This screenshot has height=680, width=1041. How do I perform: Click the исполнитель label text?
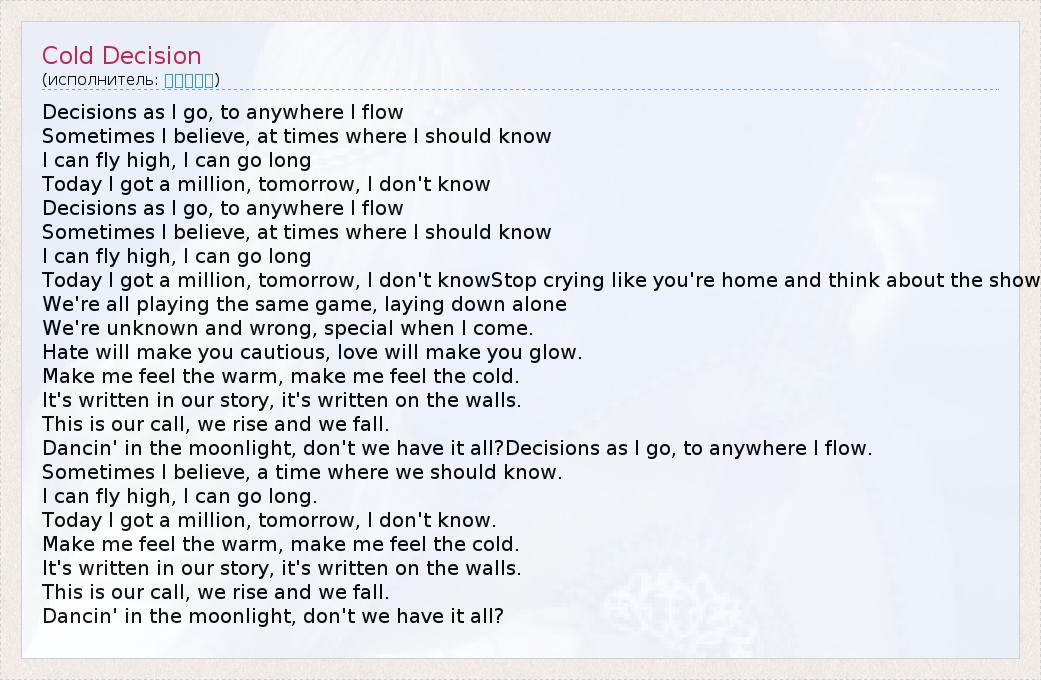point(100,80)
